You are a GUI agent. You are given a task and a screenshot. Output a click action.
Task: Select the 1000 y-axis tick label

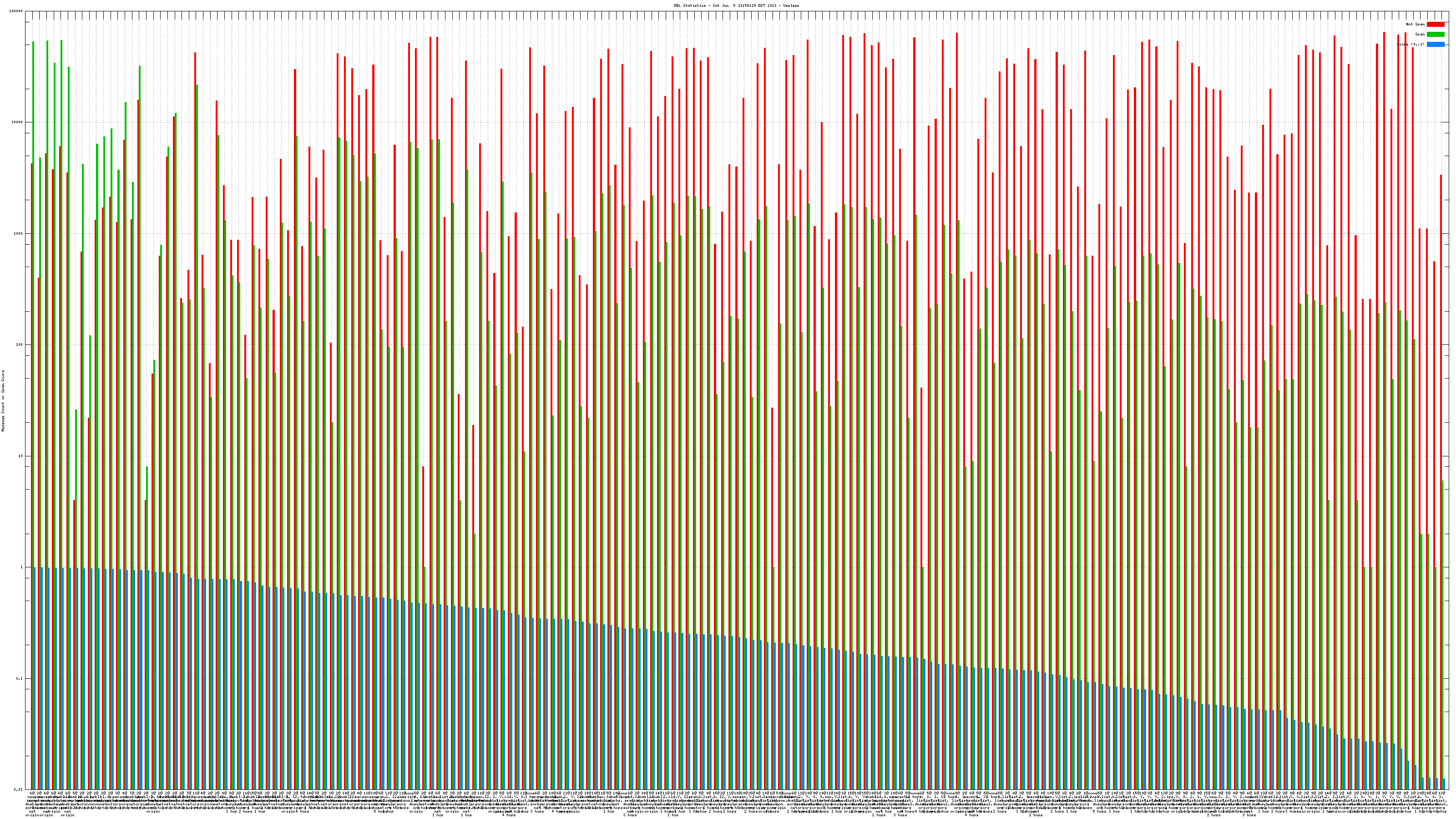19,233
